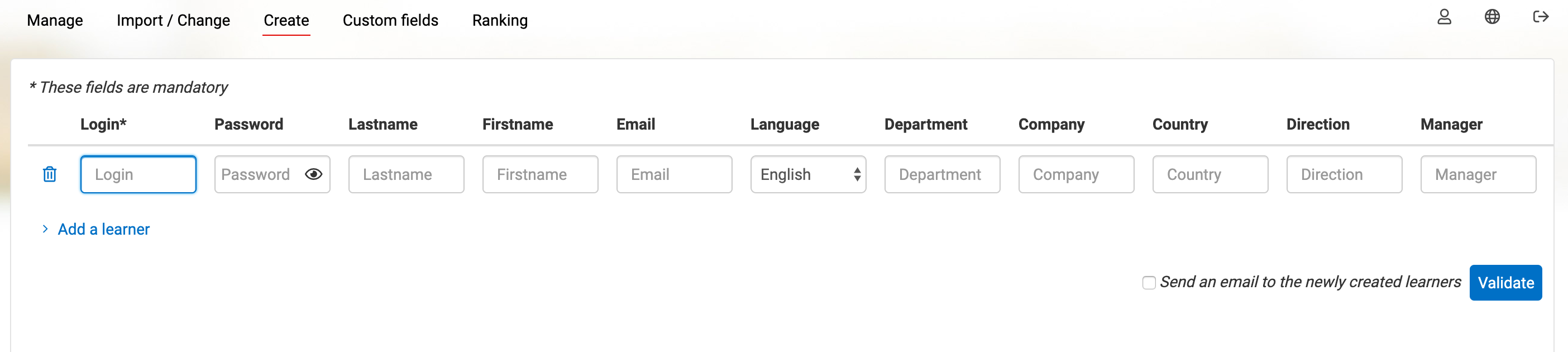Open the Ranking tab
The image size is (1568, 352).
click(500, 20)
